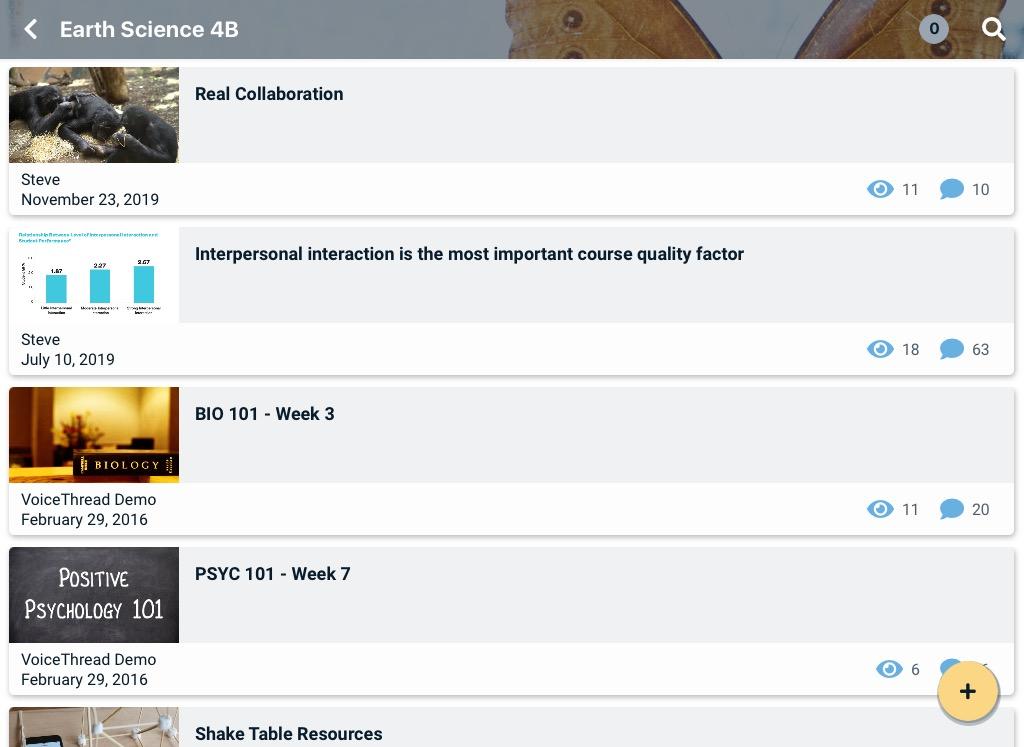Select the PSYC 101 - Week 7 title
This screenshot has height=747, width=1024.
(272, 574)
